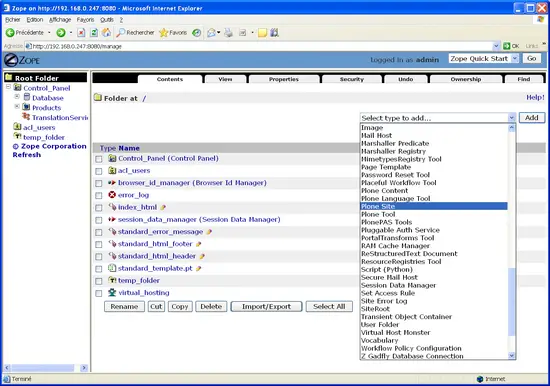Click the type list vertical scrollbar thumb

coord(512,301)
